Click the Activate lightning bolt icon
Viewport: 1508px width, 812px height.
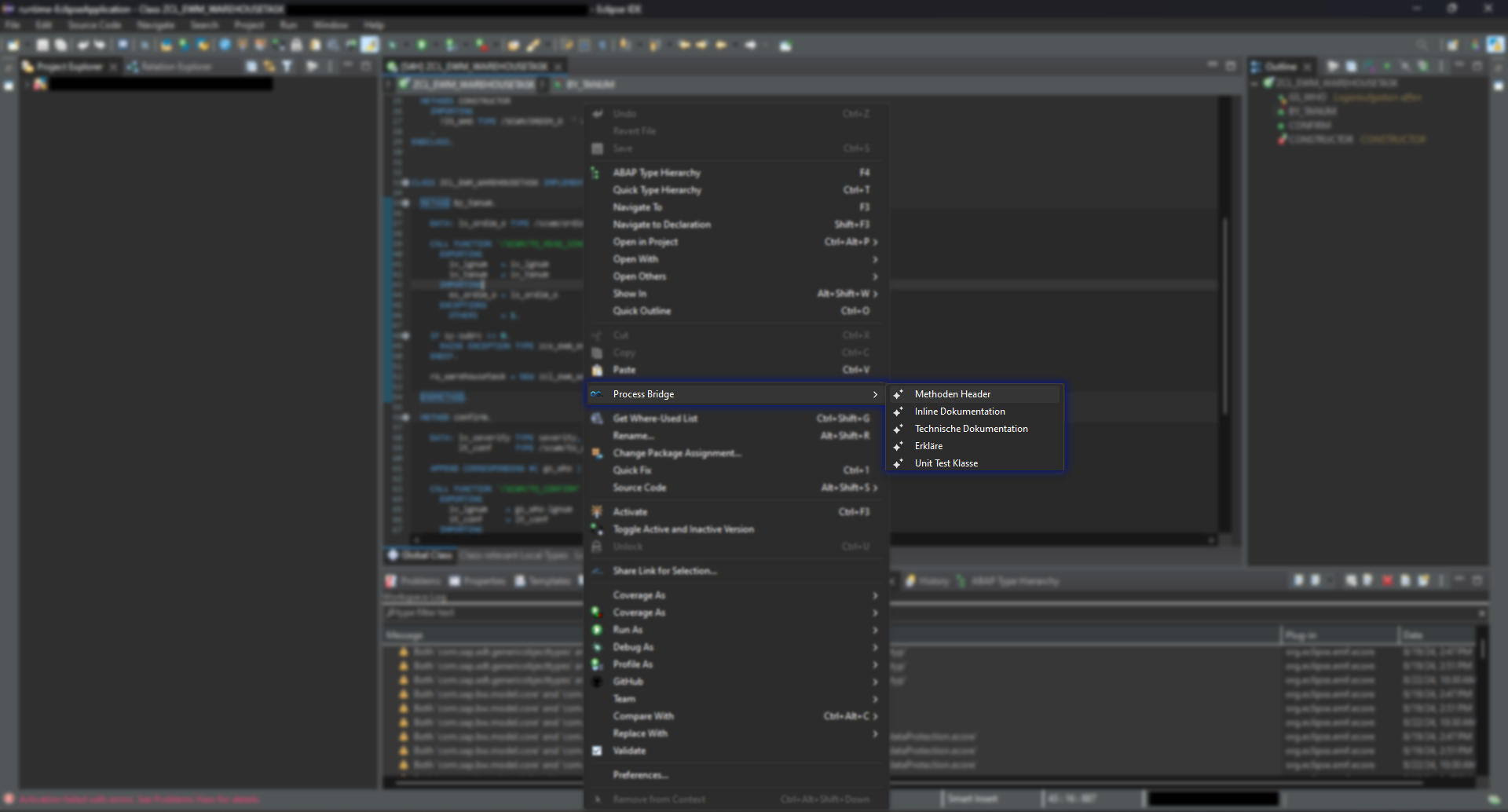pos(598,511)
